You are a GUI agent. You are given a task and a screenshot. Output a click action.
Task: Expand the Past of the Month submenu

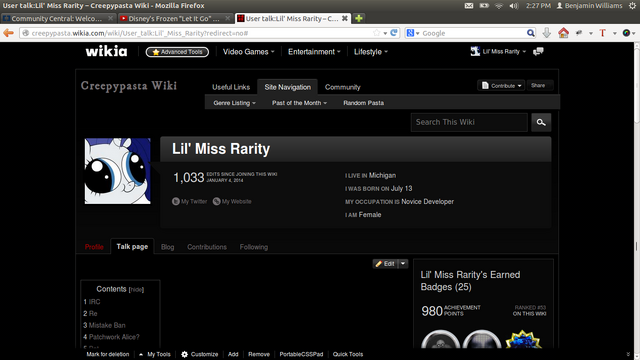pyautogui.click(x=299, y=103)
